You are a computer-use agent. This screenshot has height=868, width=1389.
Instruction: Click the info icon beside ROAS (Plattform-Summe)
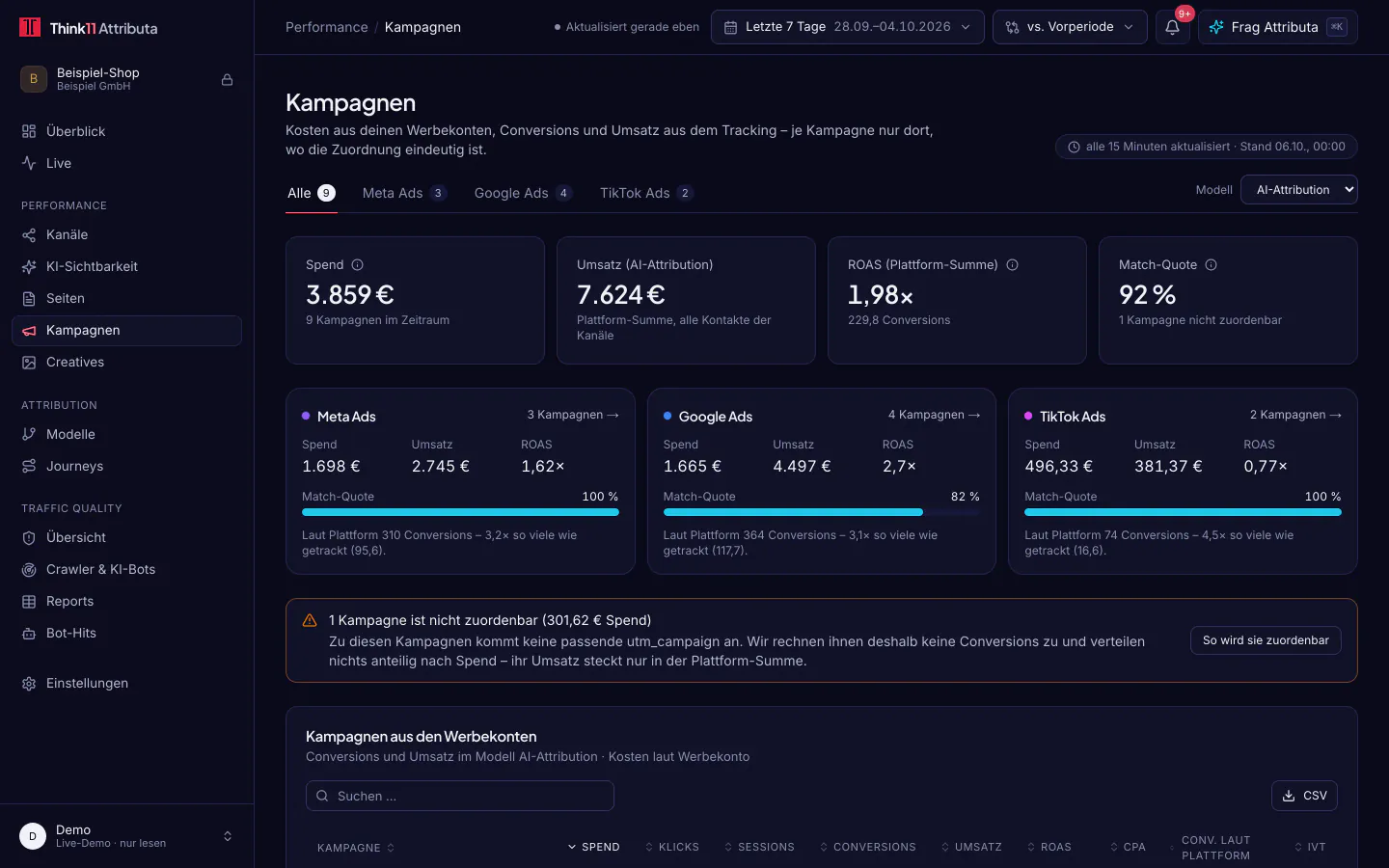(x=1013, y=265)
